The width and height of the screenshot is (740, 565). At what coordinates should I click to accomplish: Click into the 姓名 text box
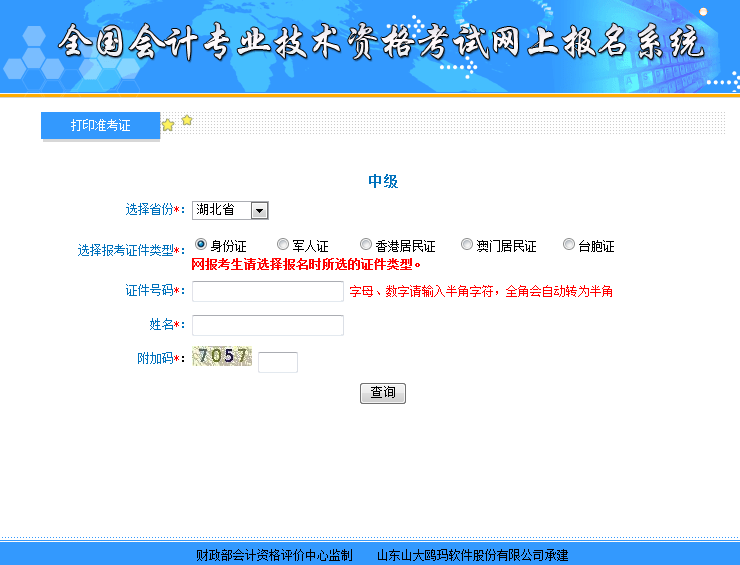pyautogui.click(x=268, y=325)
